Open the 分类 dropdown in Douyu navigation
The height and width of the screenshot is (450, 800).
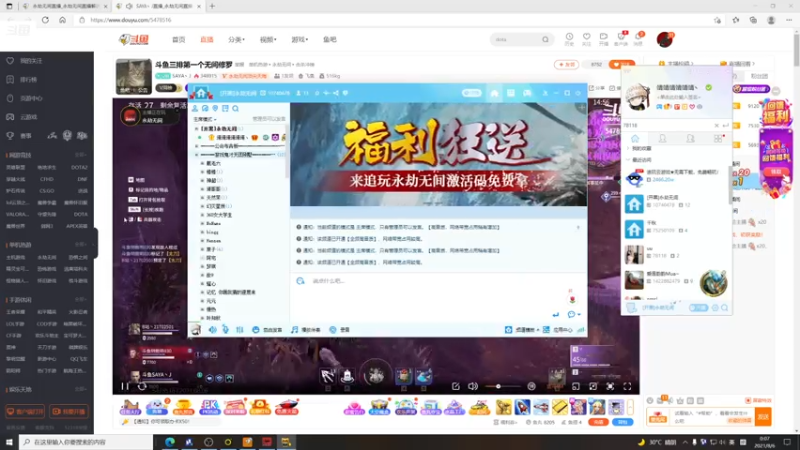(236, 39)
